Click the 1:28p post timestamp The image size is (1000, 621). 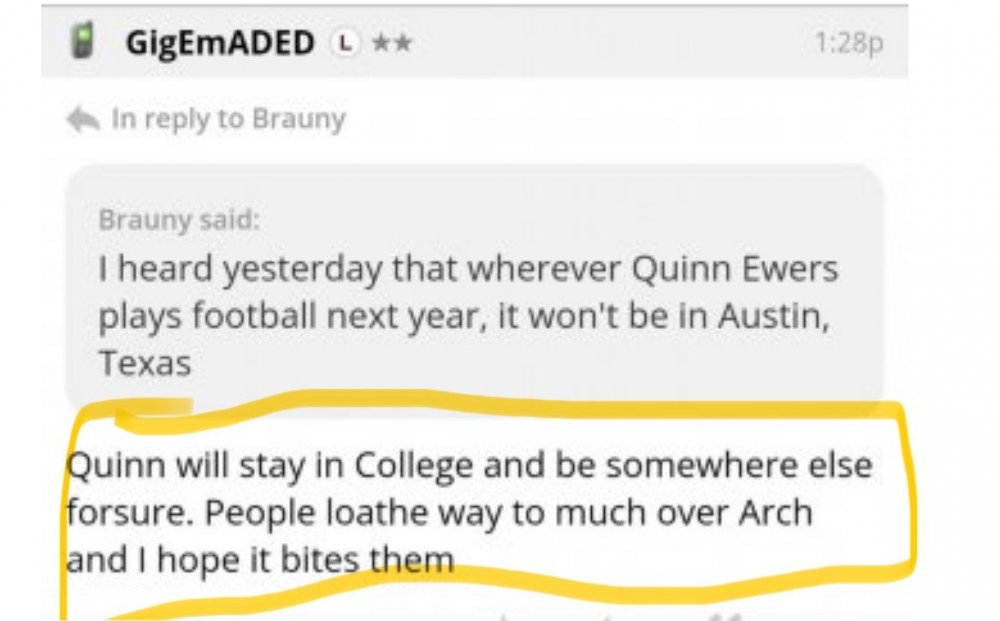849,44
